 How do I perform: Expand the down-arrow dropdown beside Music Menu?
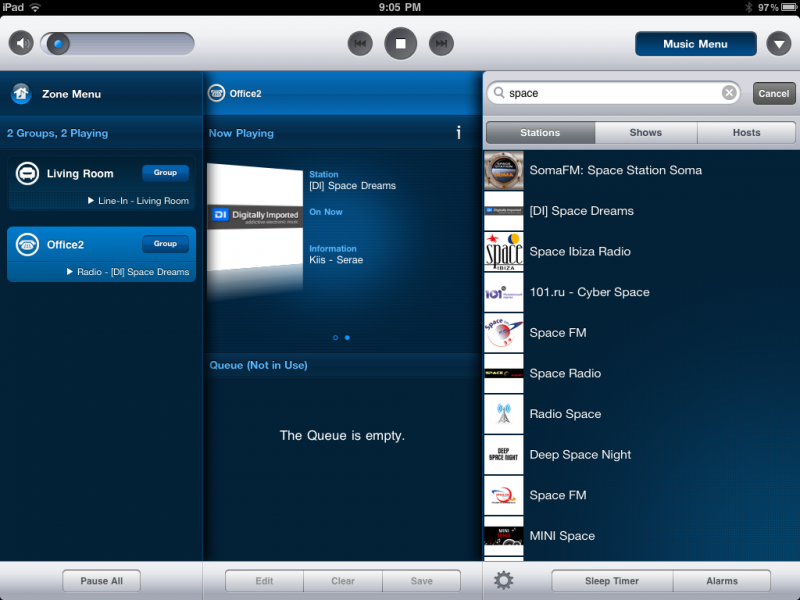click(x=779, y=44)
